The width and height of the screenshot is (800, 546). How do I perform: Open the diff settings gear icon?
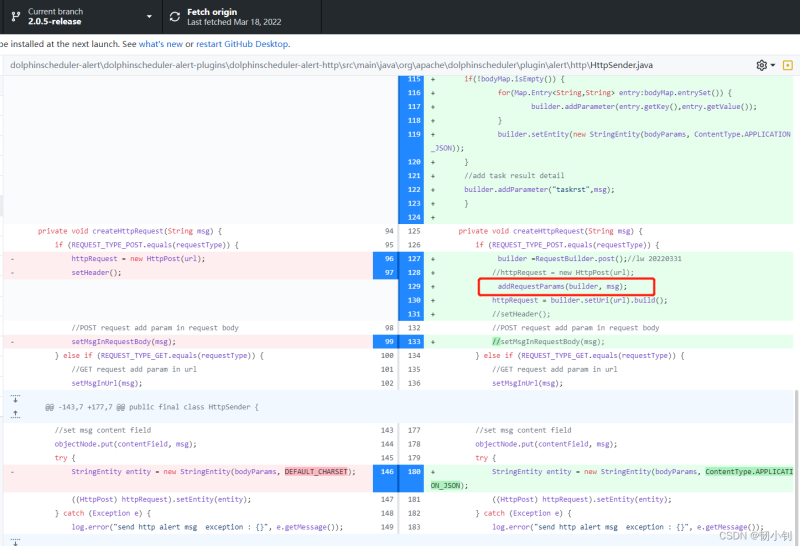coord(762,65)
